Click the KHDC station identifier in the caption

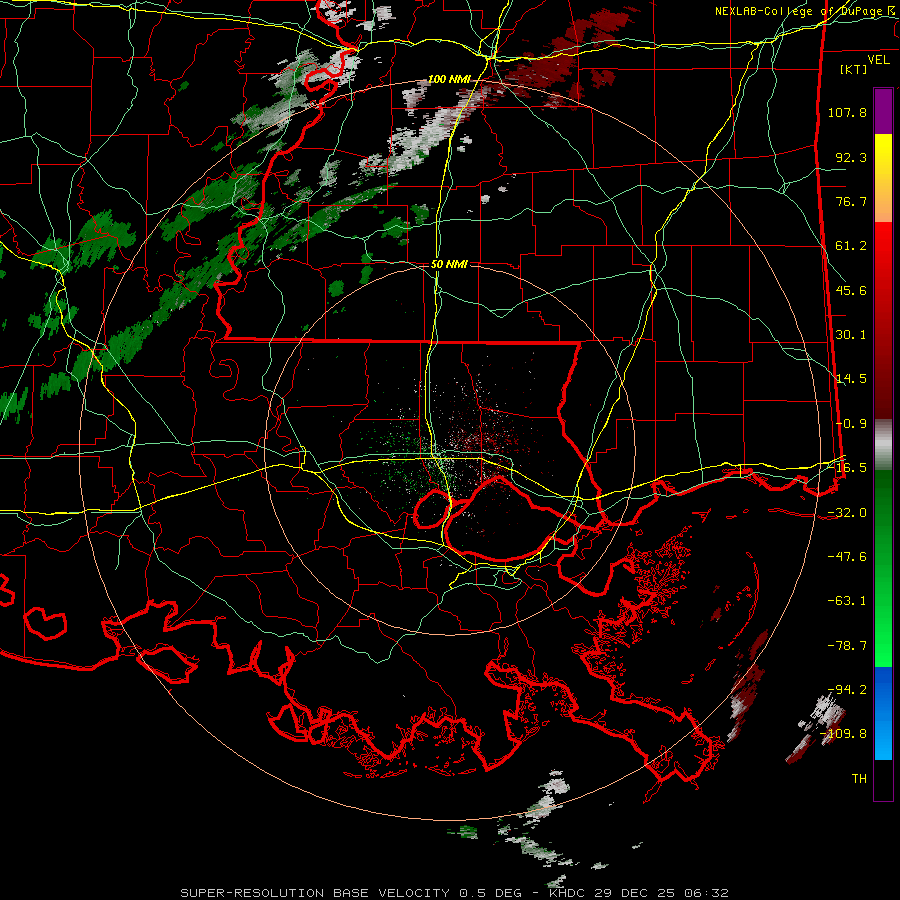click(568, 893)
